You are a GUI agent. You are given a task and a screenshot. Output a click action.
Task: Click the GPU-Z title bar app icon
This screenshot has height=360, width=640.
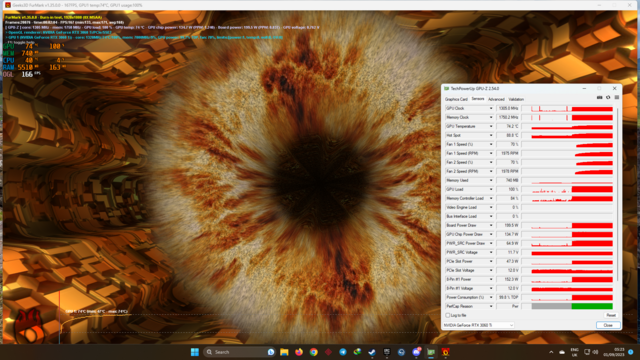447,89
